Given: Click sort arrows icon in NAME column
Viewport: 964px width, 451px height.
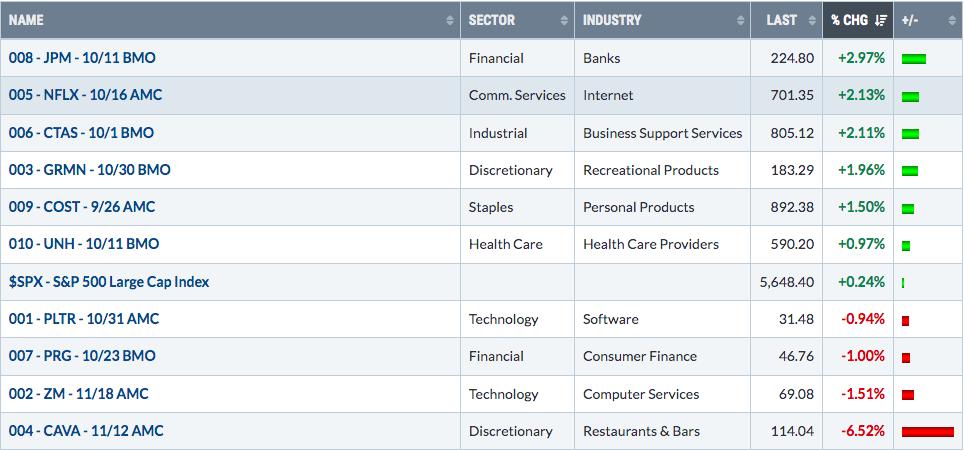Looking at the screenshot, I should (x=449, y=20).
